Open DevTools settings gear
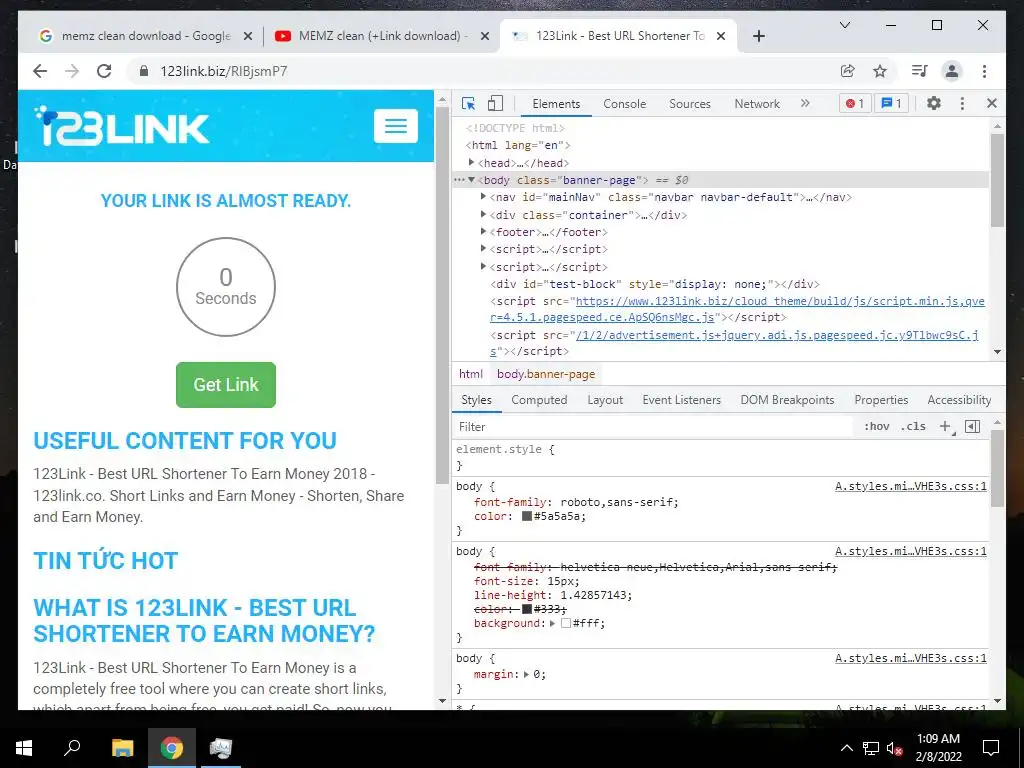 [934, 103]
